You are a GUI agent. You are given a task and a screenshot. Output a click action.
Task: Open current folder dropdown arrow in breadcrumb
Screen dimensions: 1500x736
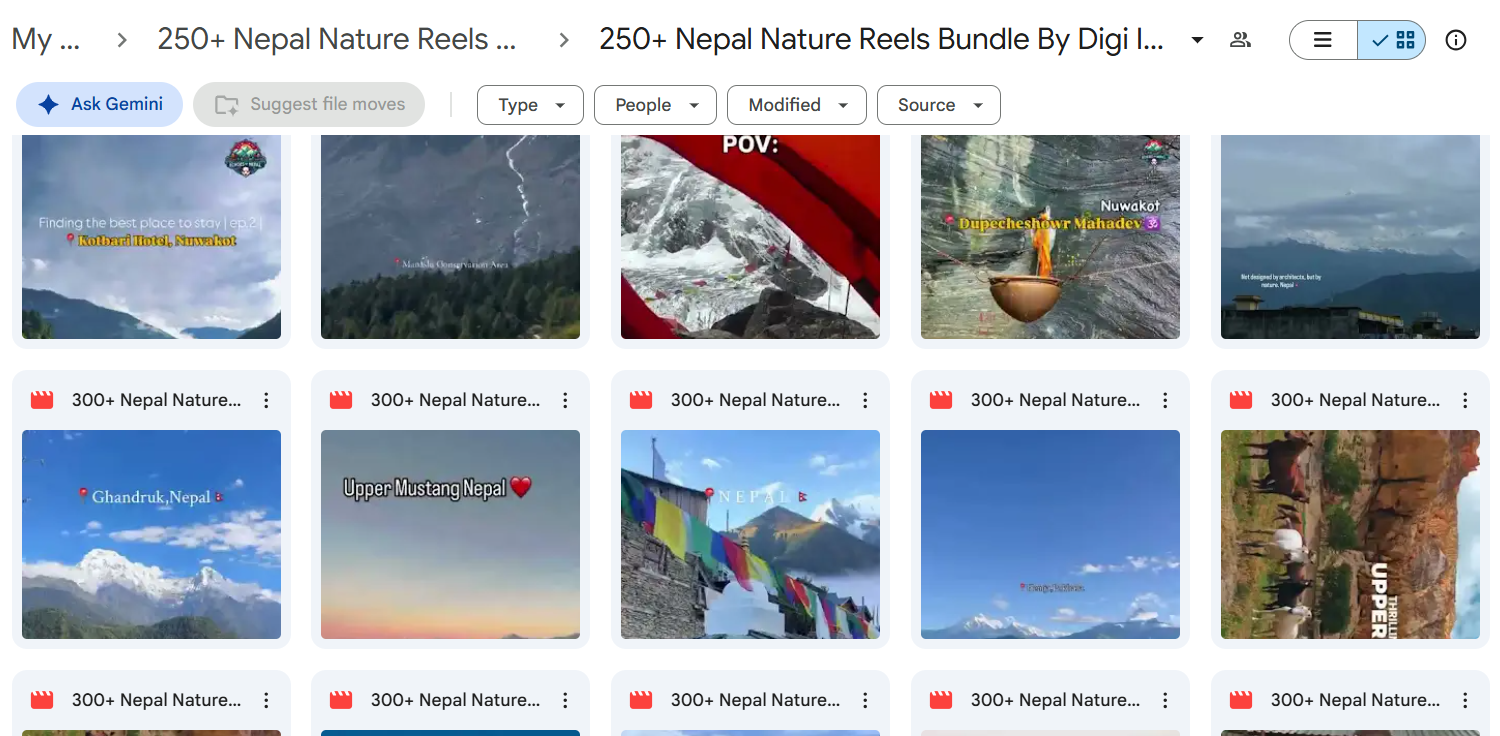coord(1197,41)
